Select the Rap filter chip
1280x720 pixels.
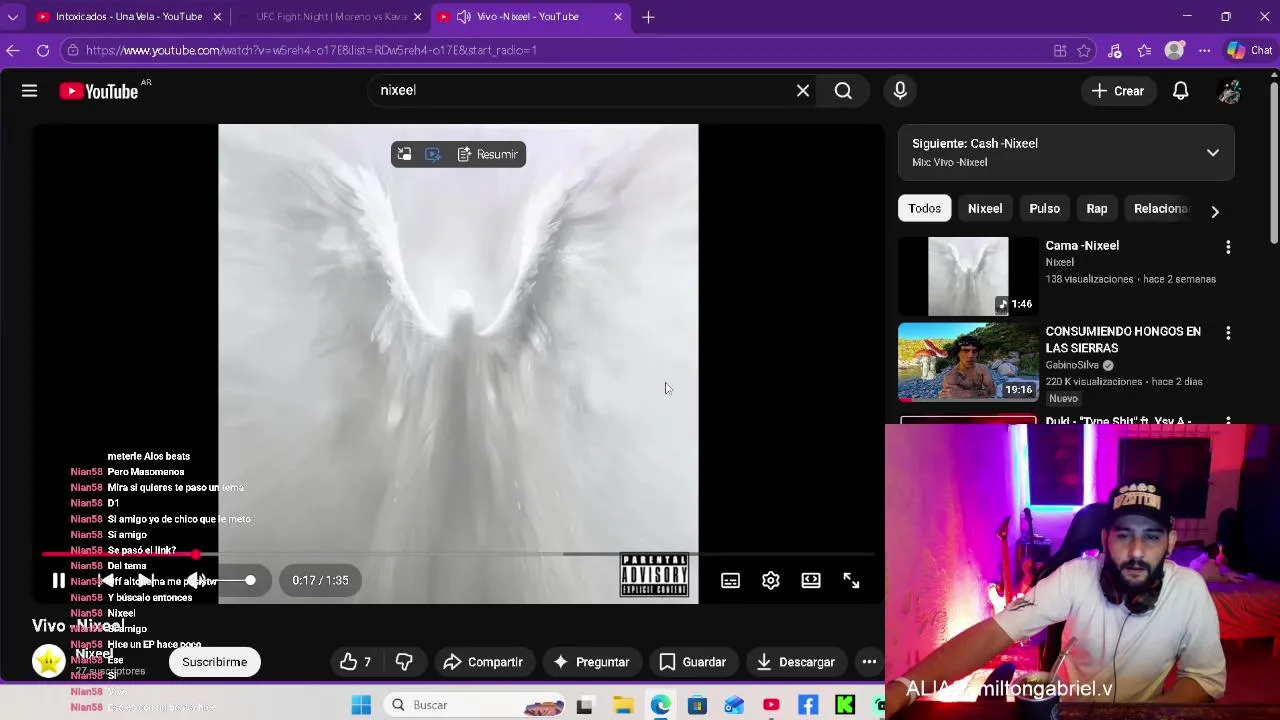coord(1097,209)
